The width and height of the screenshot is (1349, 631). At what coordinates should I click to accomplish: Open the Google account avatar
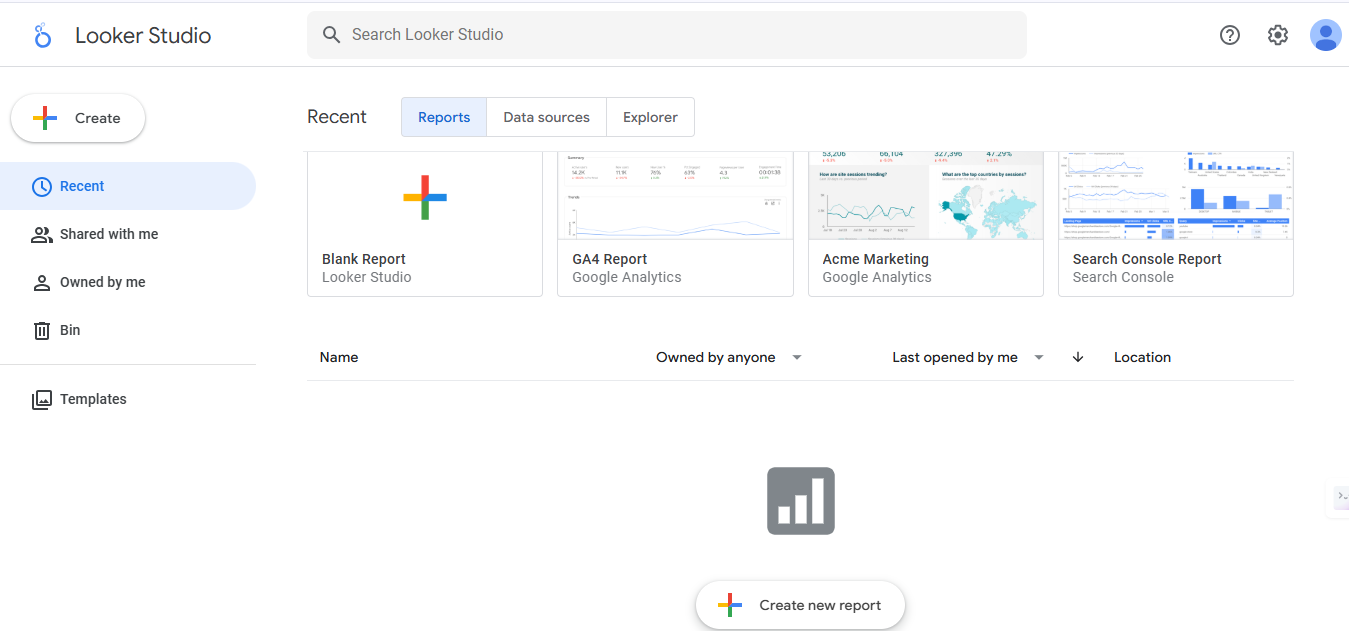[1326, 35]
